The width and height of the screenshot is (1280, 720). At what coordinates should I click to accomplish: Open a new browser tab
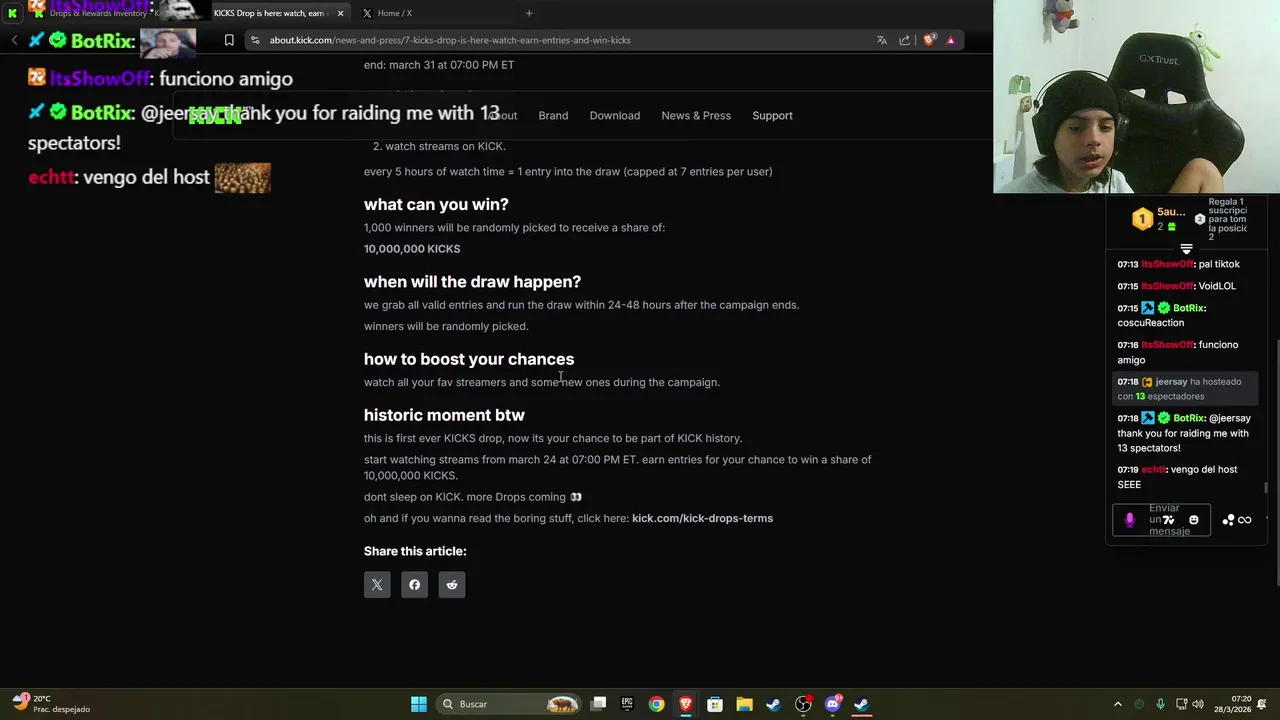[529, 13]
